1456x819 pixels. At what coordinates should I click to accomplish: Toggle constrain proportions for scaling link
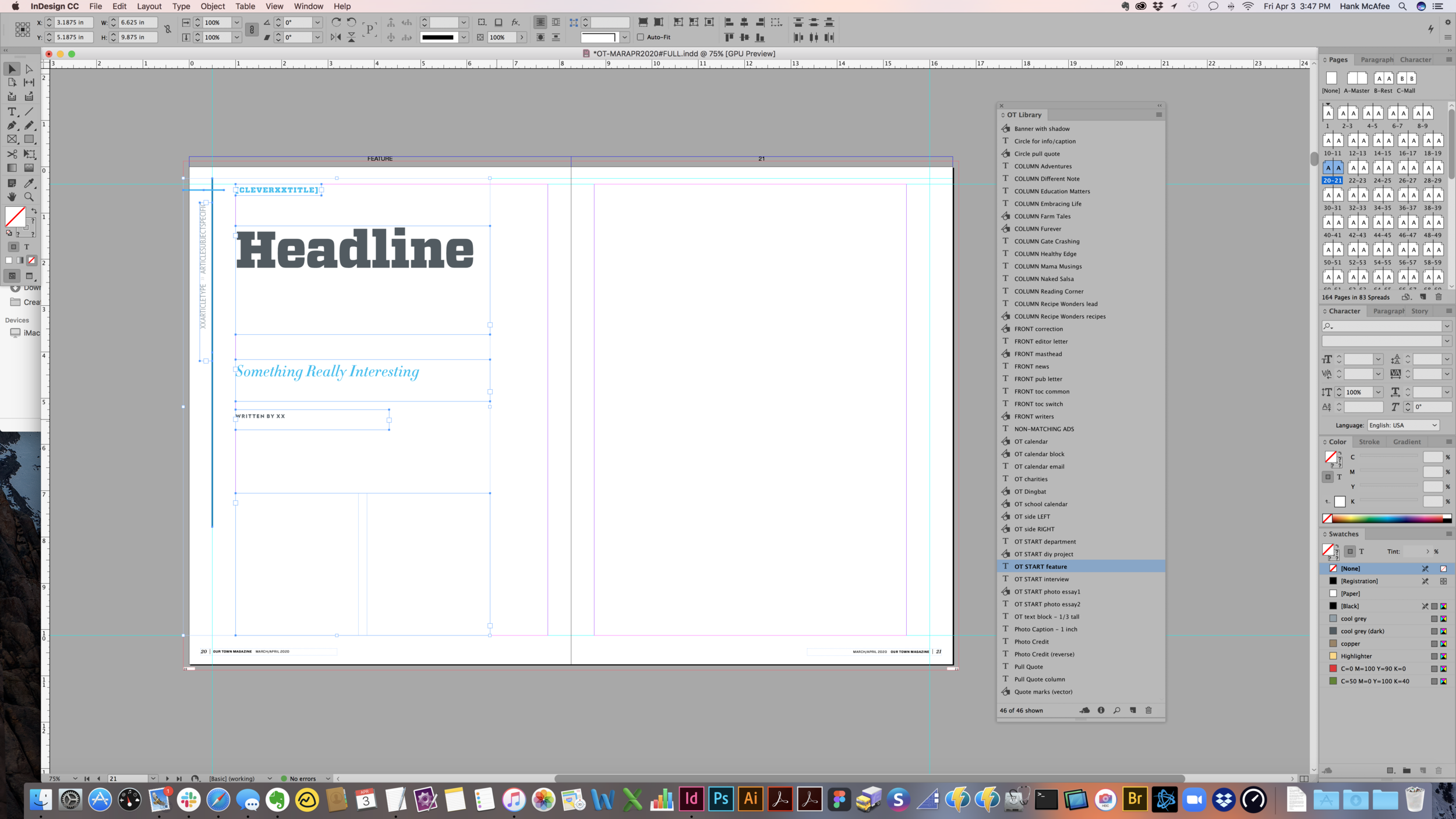252,30
